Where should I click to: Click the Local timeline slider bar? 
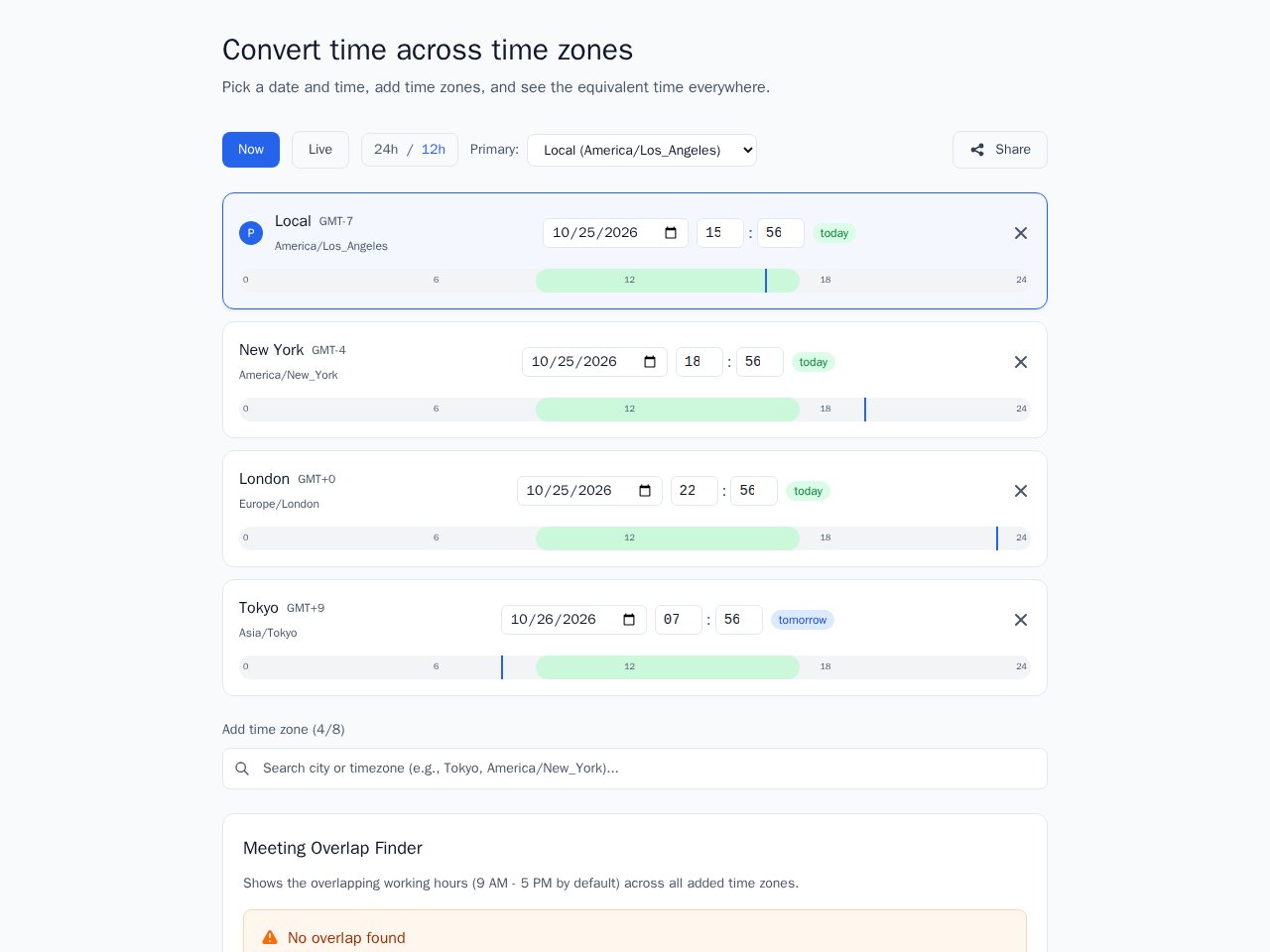coord(635,281)
